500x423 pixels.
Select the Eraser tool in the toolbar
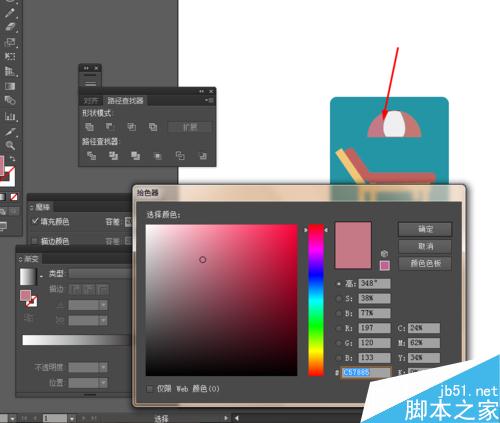[x=10, y=27]
